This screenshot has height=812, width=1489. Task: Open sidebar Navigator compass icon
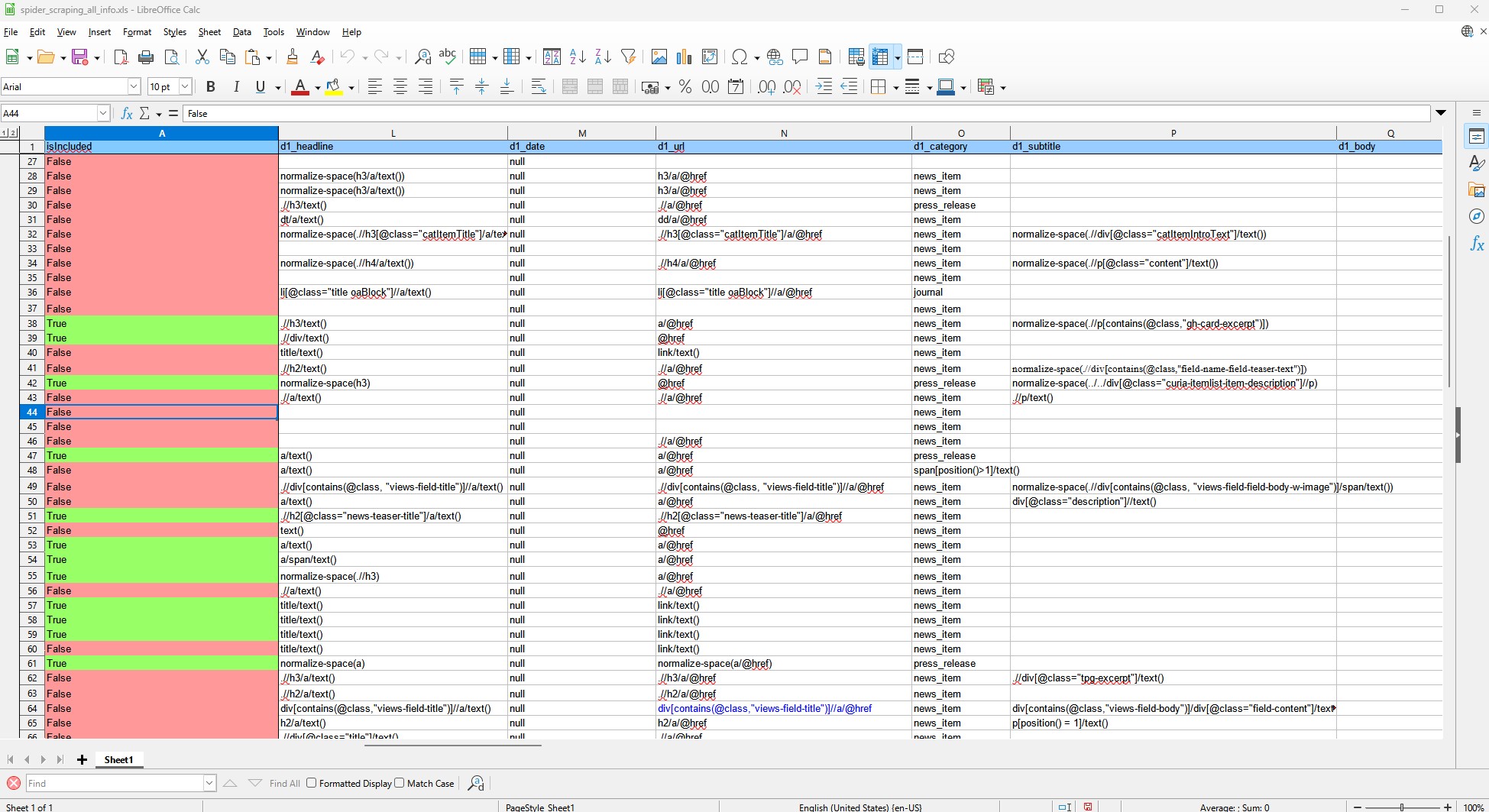(x=1477, y=217)
